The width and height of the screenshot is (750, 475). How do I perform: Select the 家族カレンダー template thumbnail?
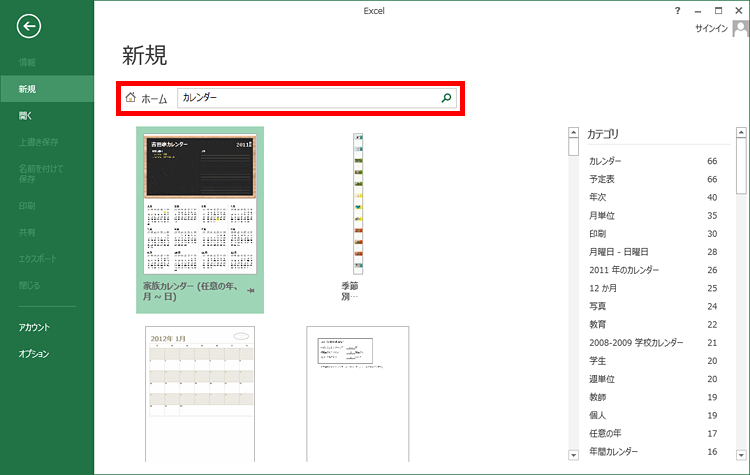coord(199,204)
